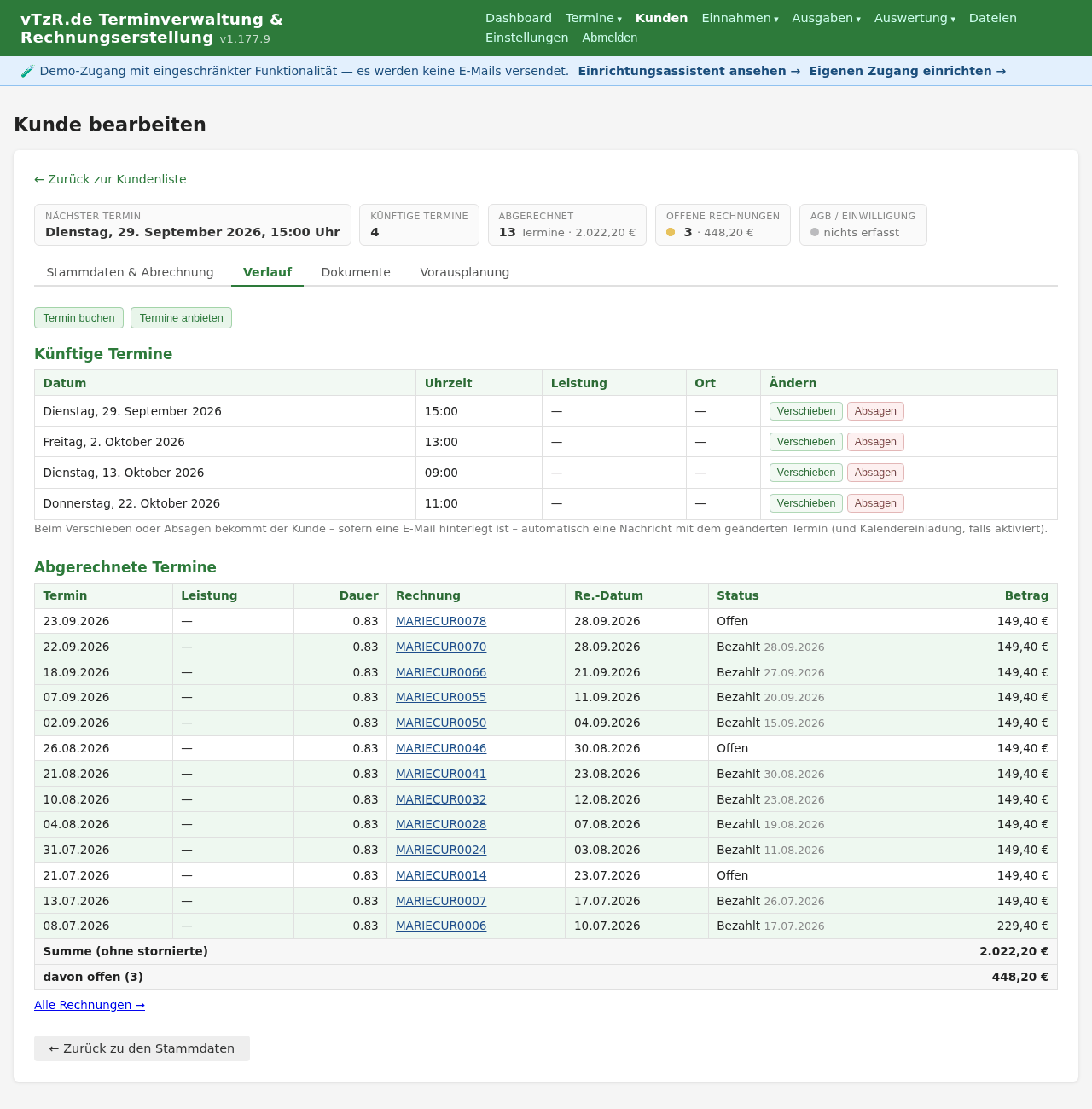Open the Dokumente tab
The image size is (1092, 1109).
[356, 272]
